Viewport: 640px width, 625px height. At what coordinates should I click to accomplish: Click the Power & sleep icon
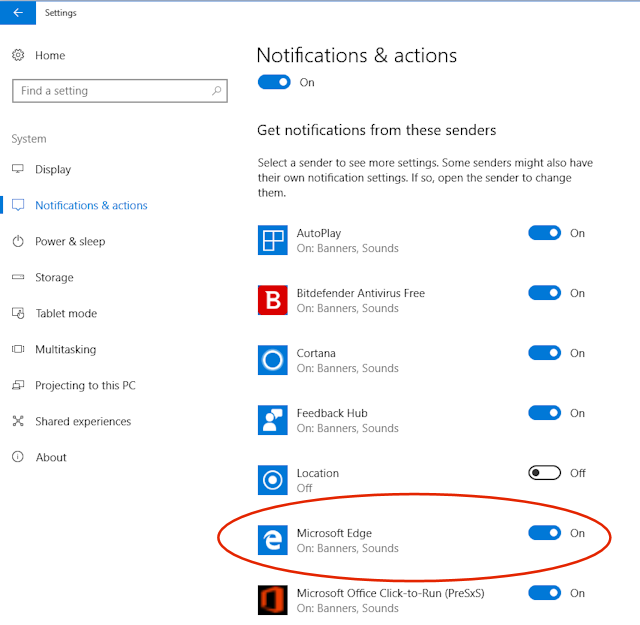coord(18,241)
